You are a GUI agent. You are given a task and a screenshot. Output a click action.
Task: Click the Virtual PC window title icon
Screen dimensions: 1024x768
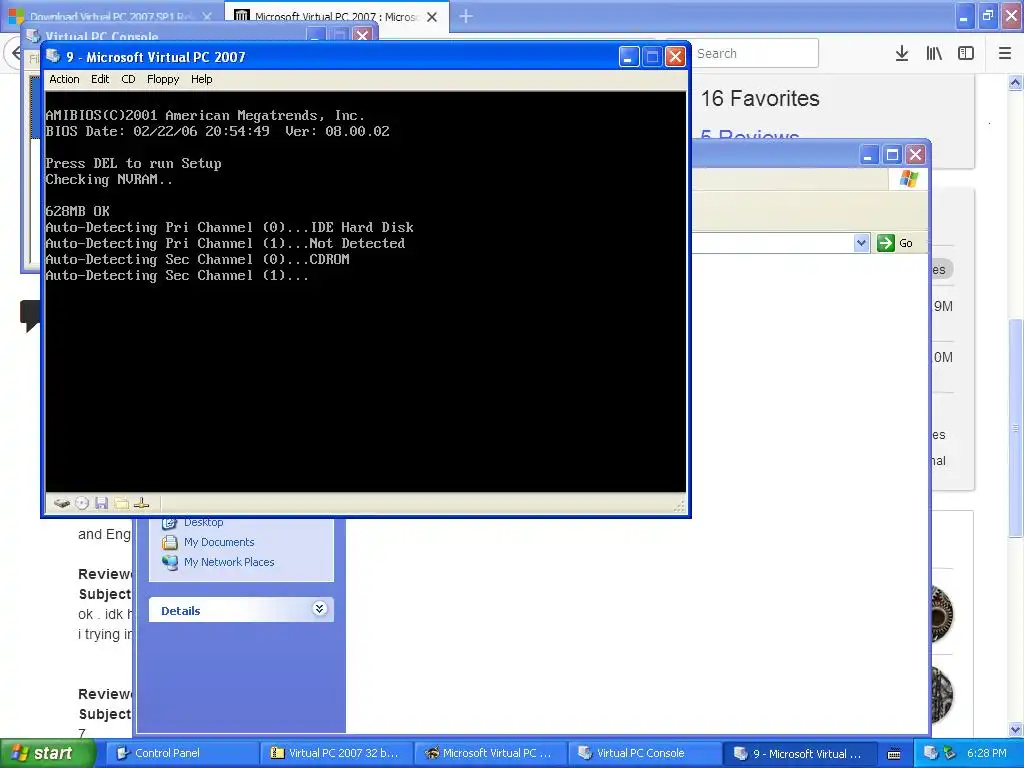tap(54, 57)
